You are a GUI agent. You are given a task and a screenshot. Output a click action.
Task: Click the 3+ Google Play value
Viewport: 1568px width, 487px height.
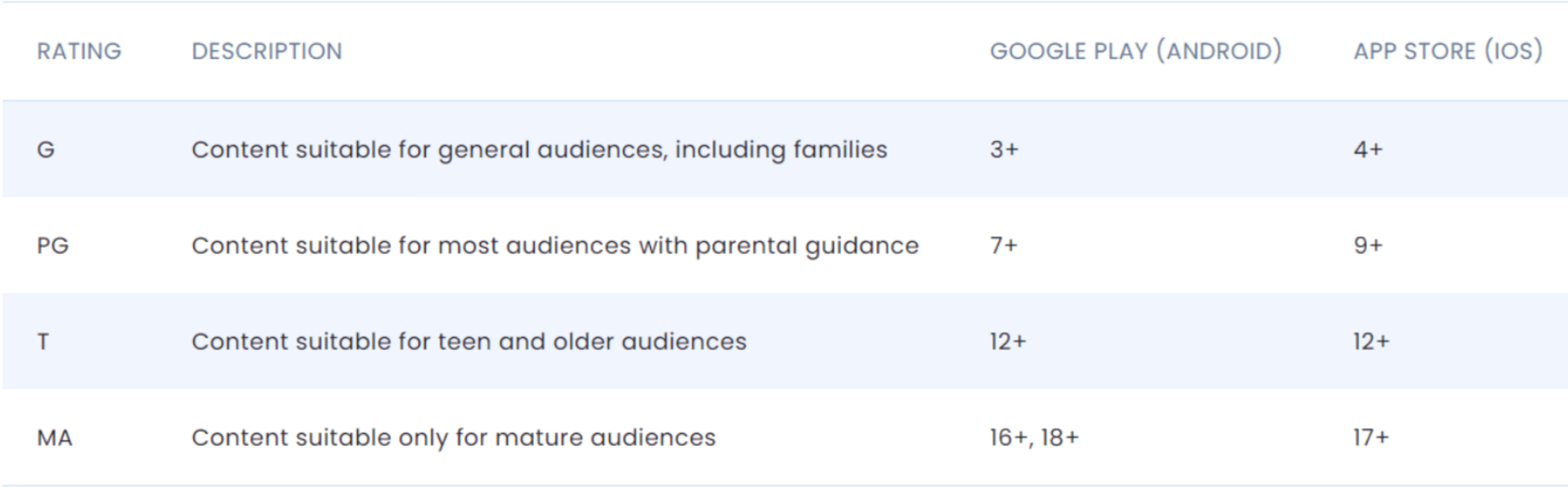coord(1004,149)
